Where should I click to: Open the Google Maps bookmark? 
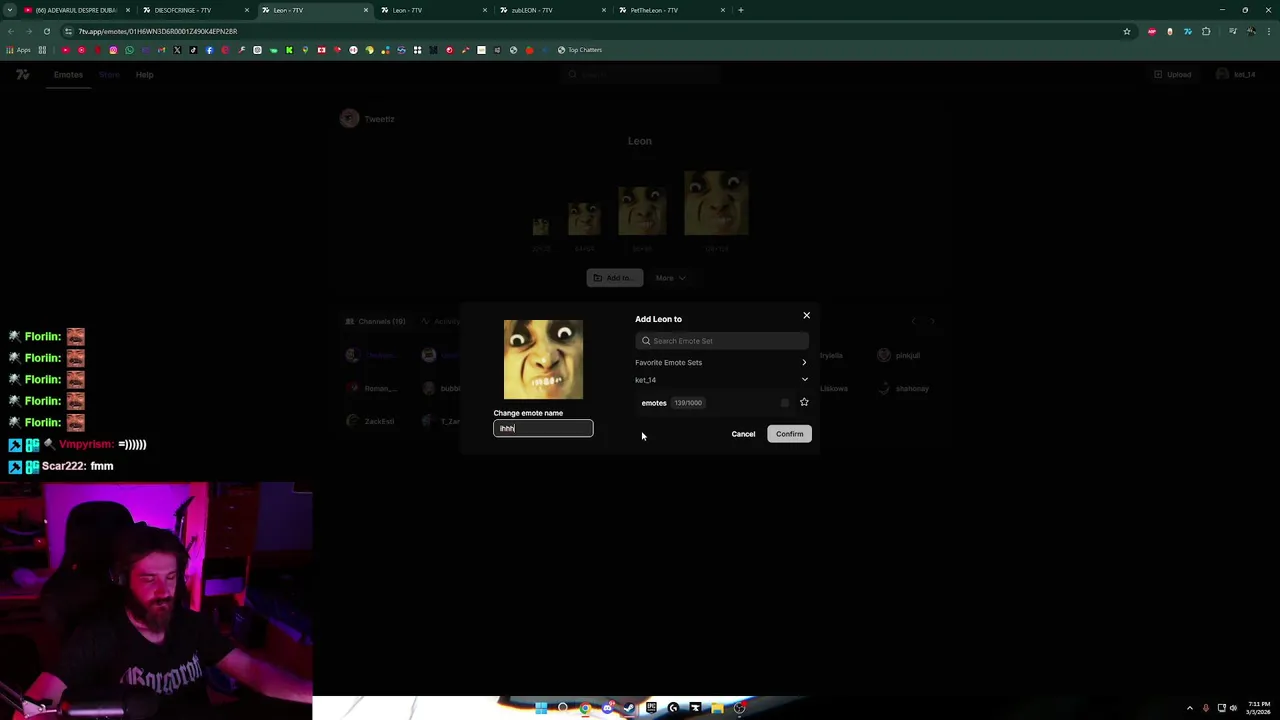click(305, 50)
